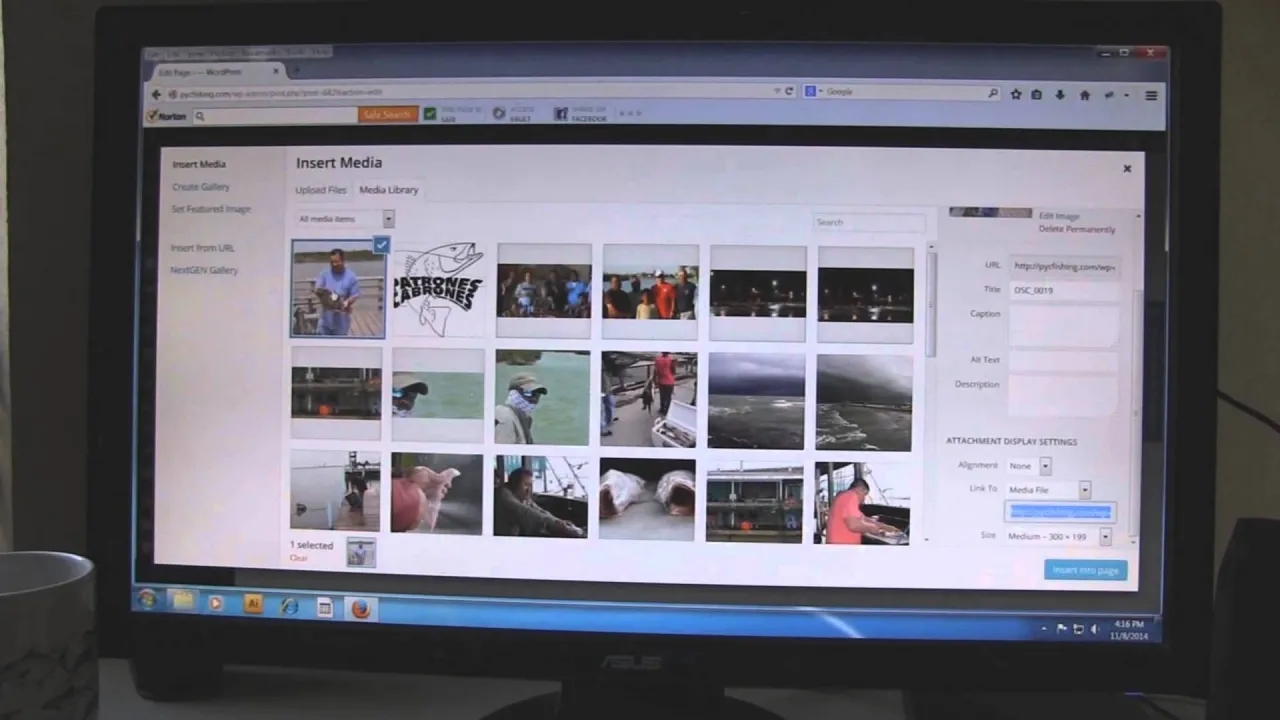This screenshot has width=1280, height=720.
Task: Click the highlighted link URL field
Action: (x=1060, y=512)
